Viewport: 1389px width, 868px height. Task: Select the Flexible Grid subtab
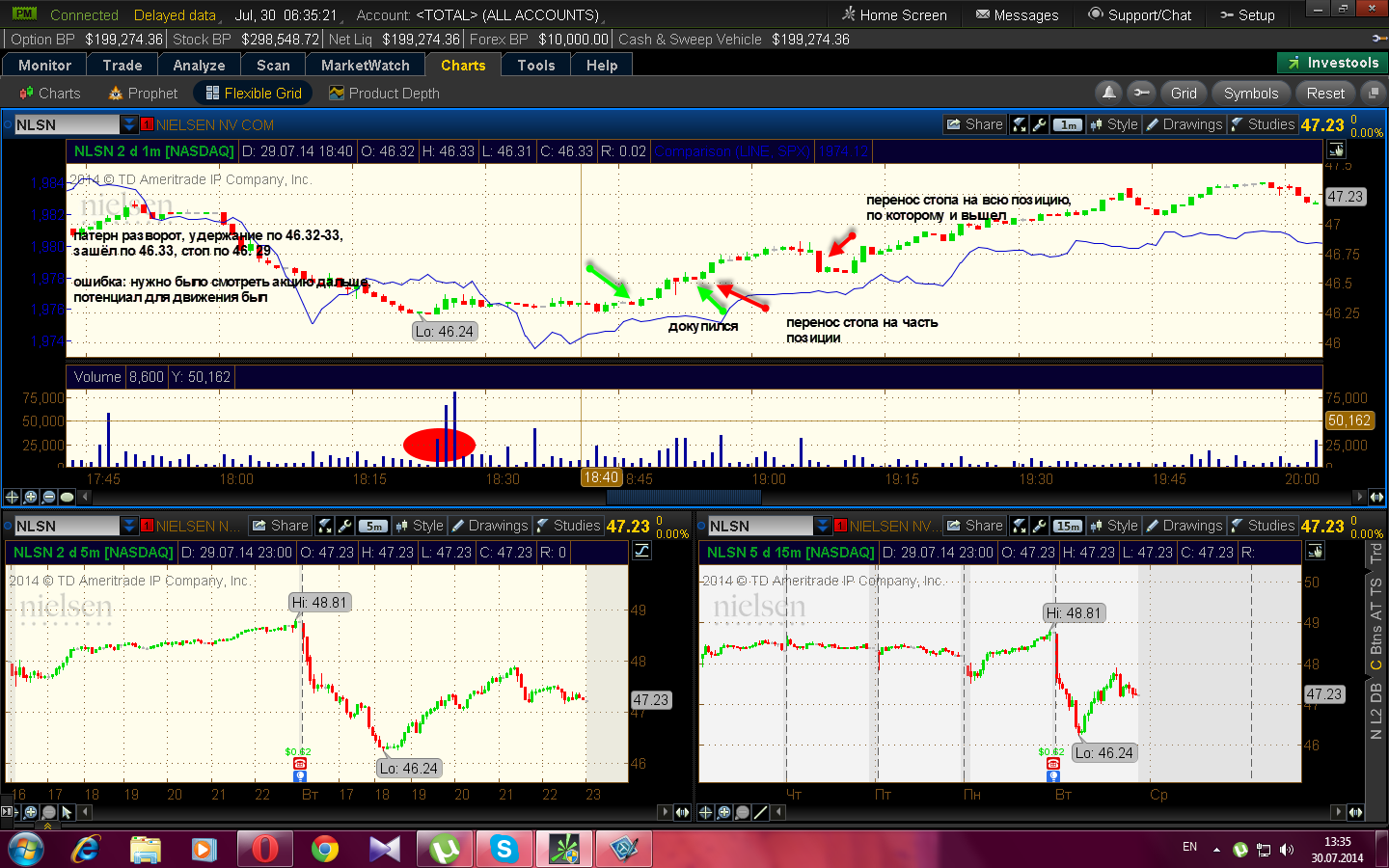pyautogui.click(x=254, y=93)
